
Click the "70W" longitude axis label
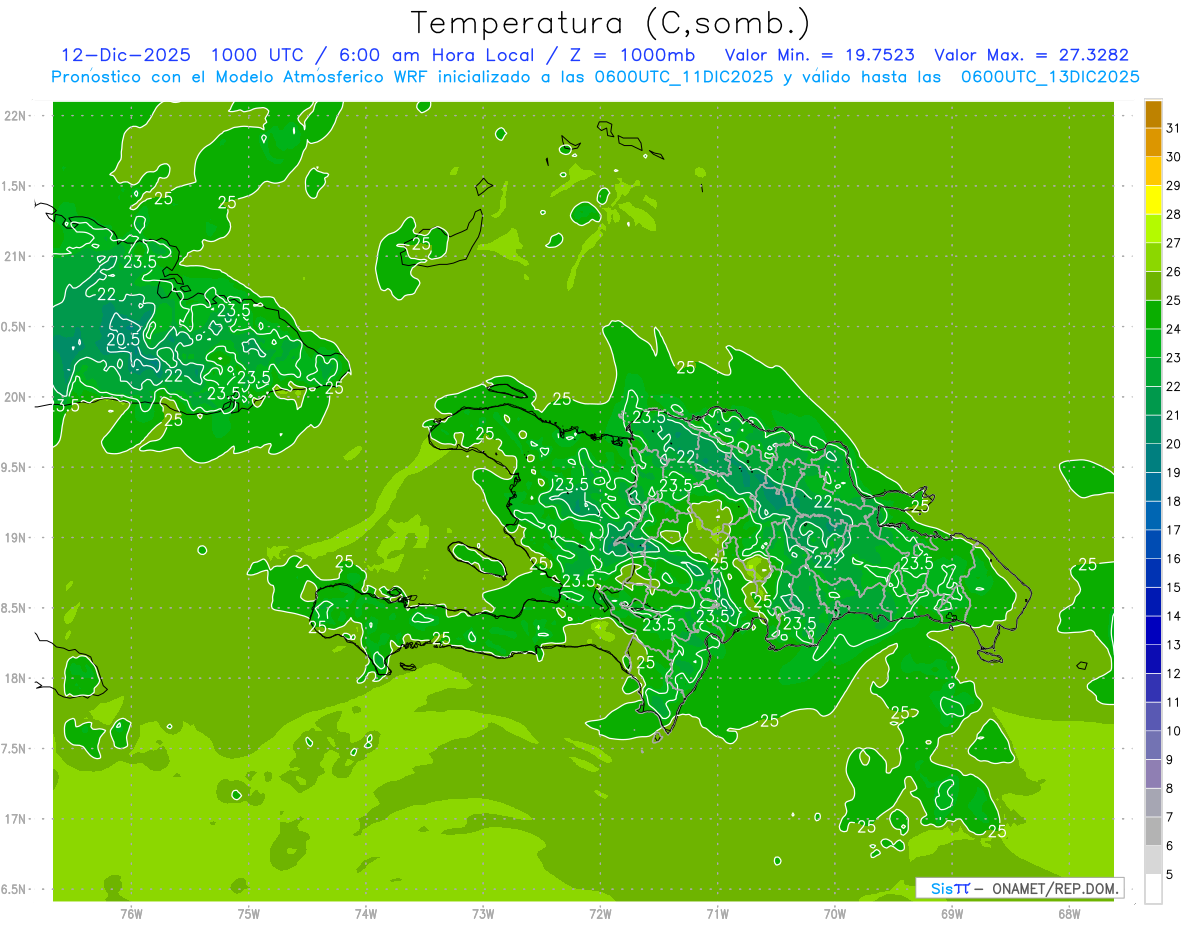(835, 914)
